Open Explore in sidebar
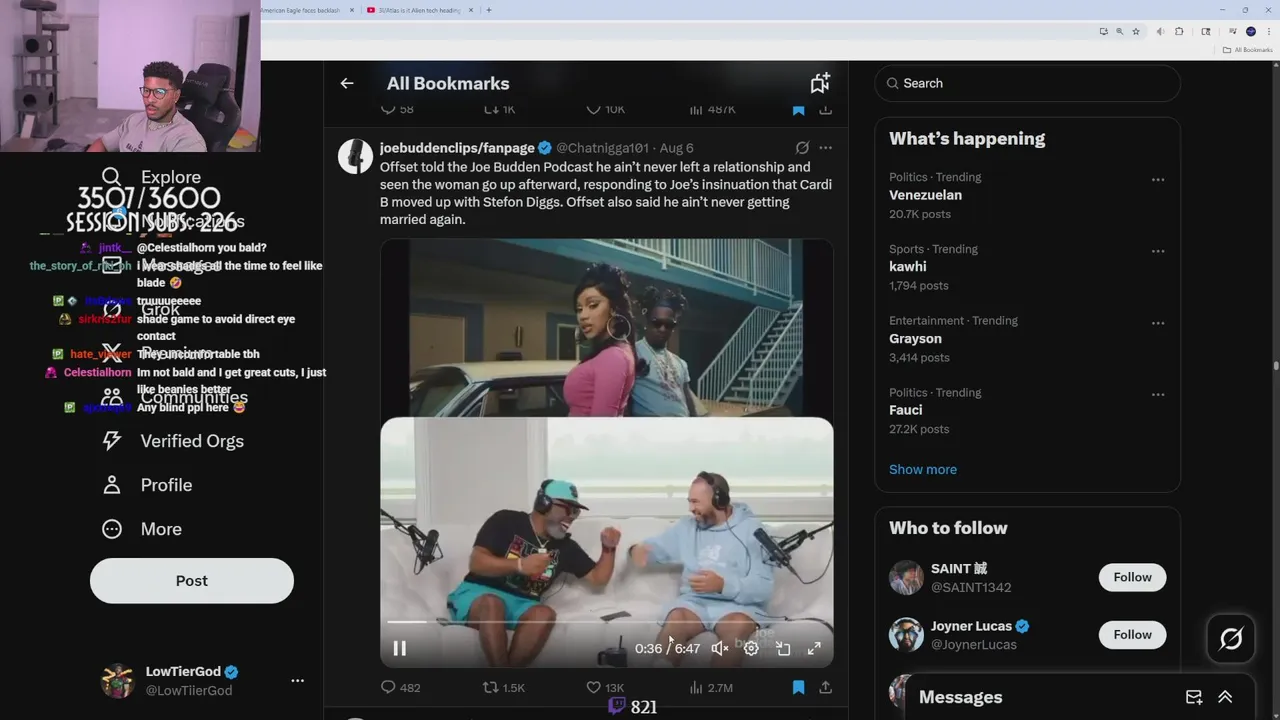This screenshot has width=1280, height=720. pos(151,177)
